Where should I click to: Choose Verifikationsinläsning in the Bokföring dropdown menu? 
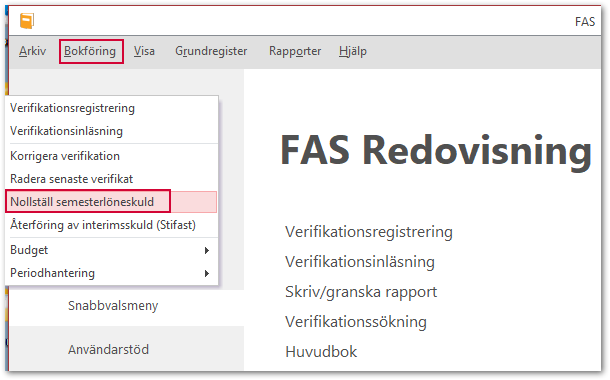point(112,131)
